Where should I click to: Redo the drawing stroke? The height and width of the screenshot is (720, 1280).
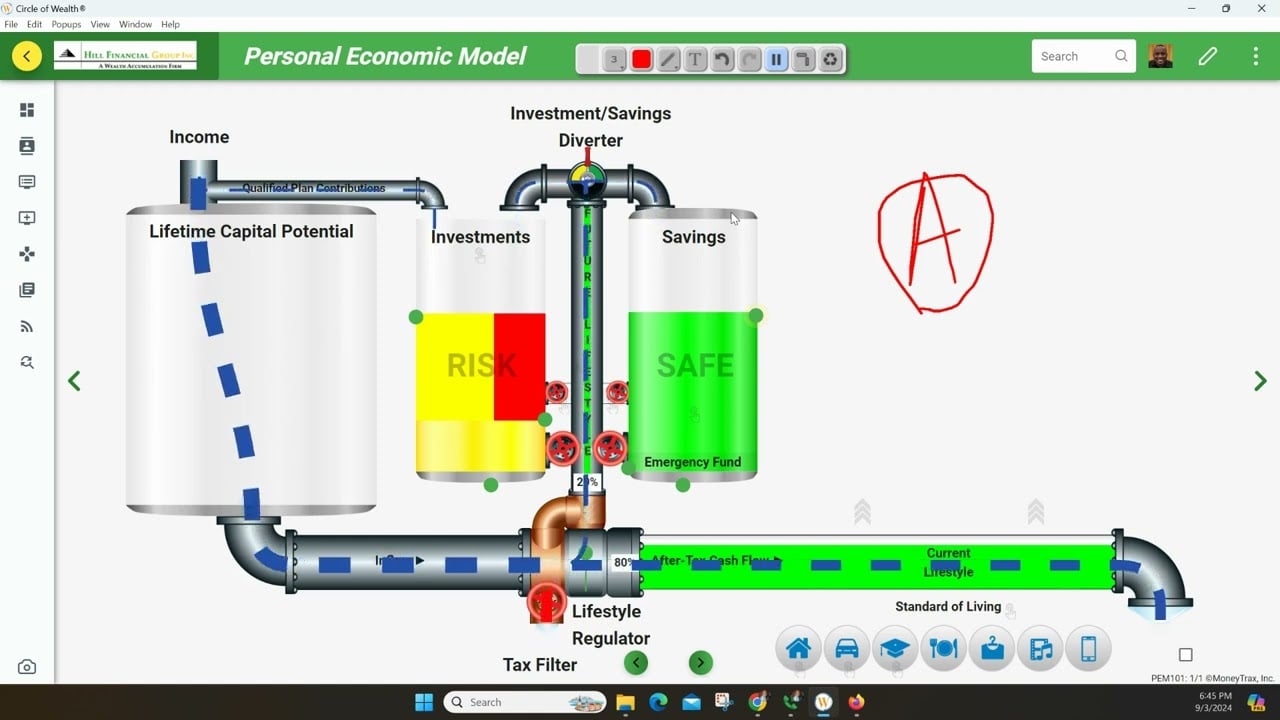point(749,59)
